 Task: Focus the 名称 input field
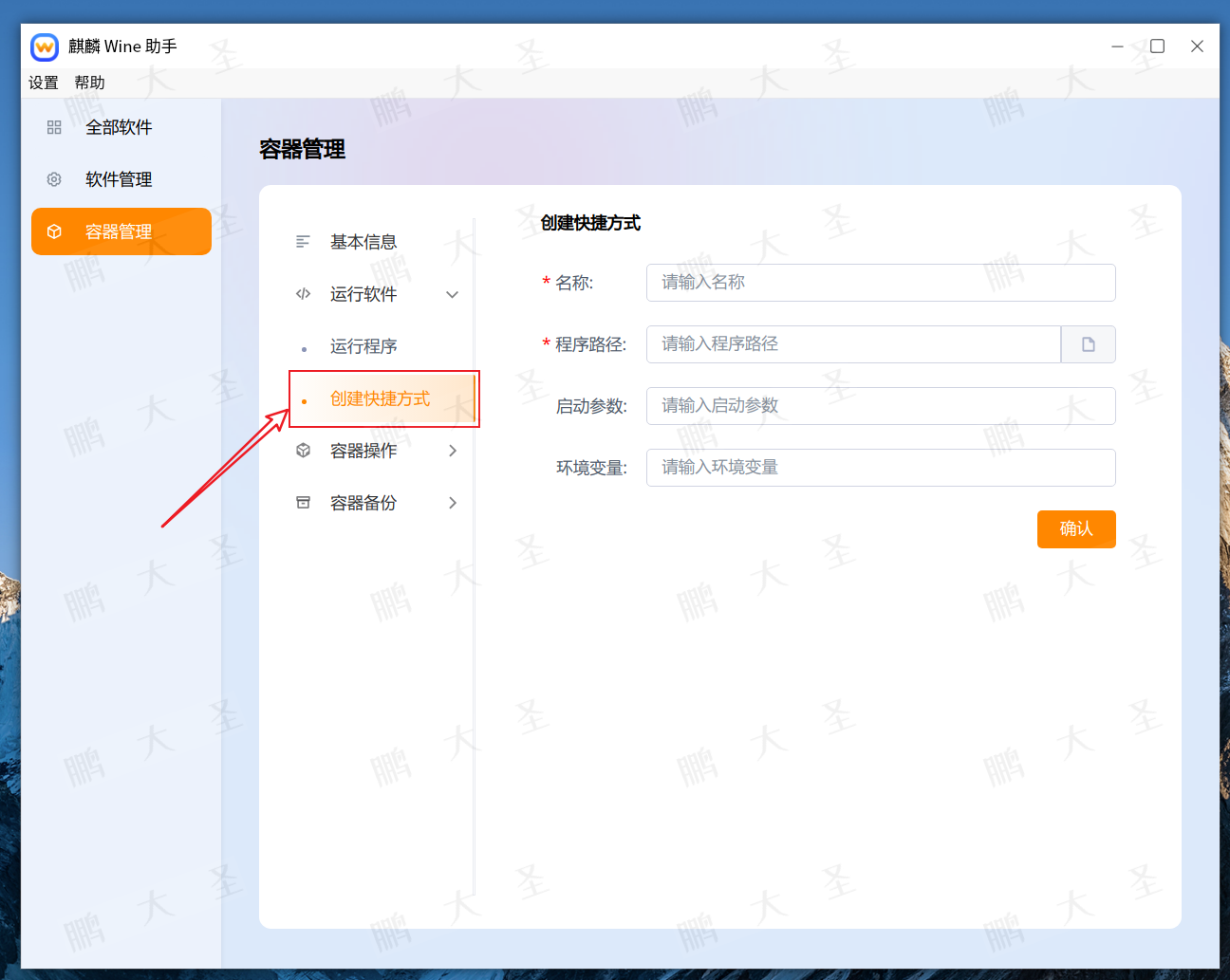(881, 283)
